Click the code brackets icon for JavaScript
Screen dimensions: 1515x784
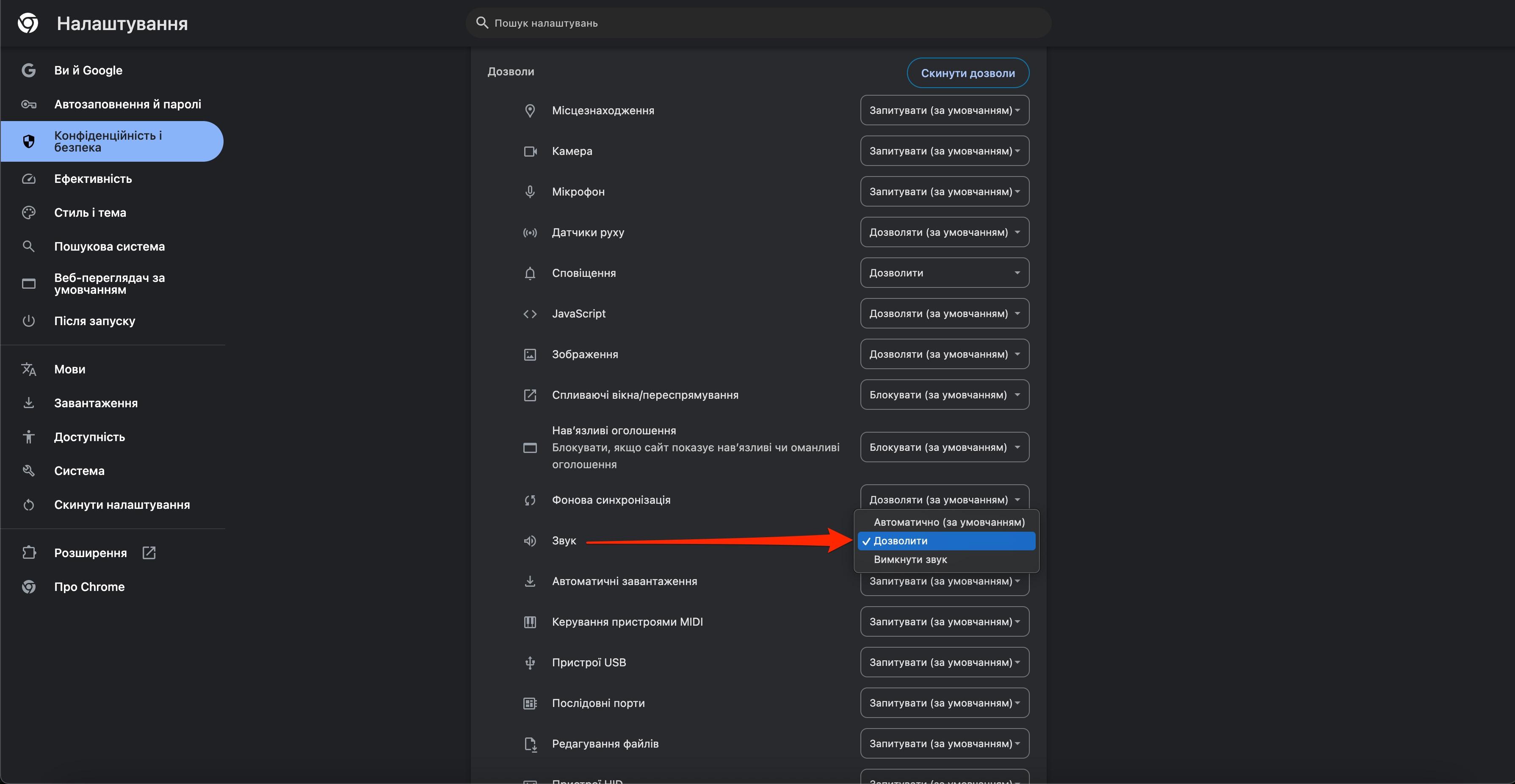pos(530,314)
